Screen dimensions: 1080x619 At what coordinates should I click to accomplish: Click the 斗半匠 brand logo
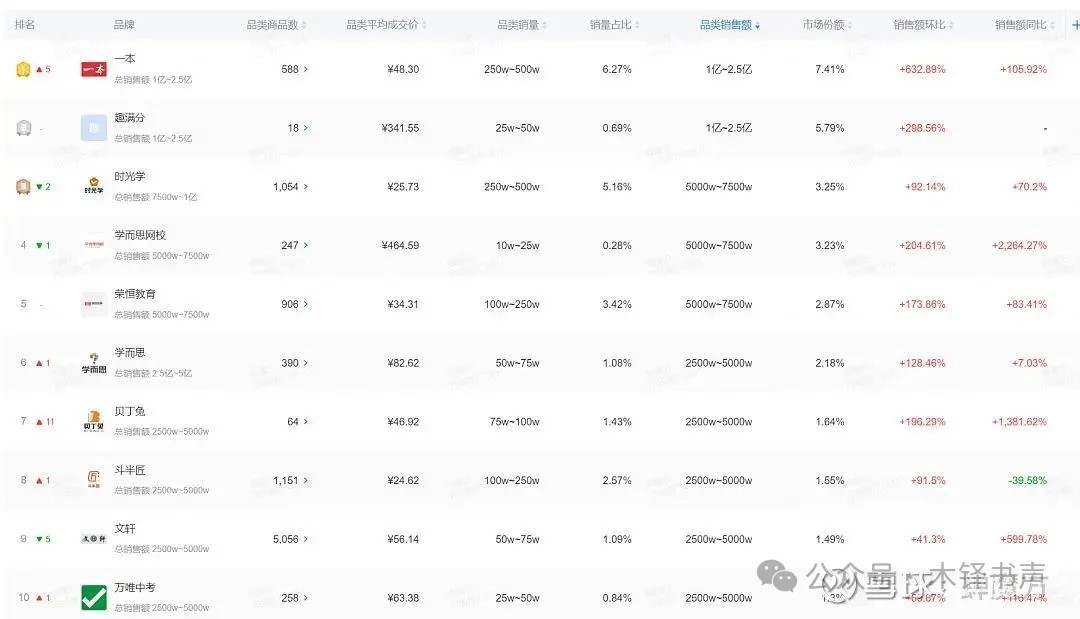click(x=94, y=479)
